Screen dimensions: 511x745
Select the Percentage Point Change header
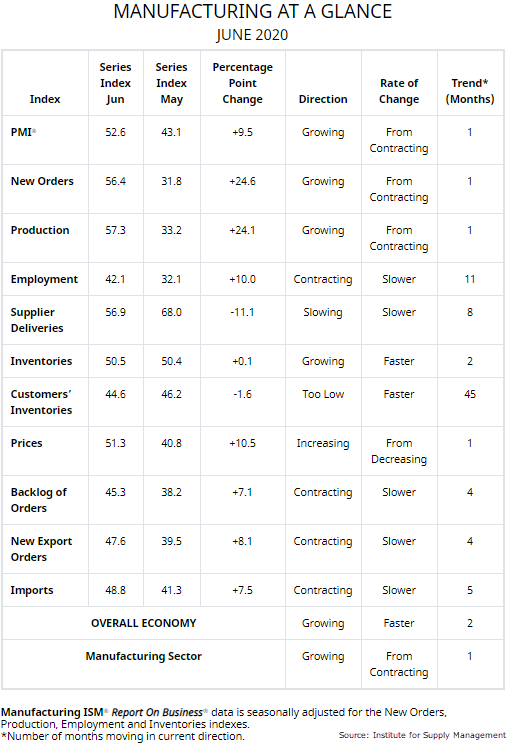[243, 83]
